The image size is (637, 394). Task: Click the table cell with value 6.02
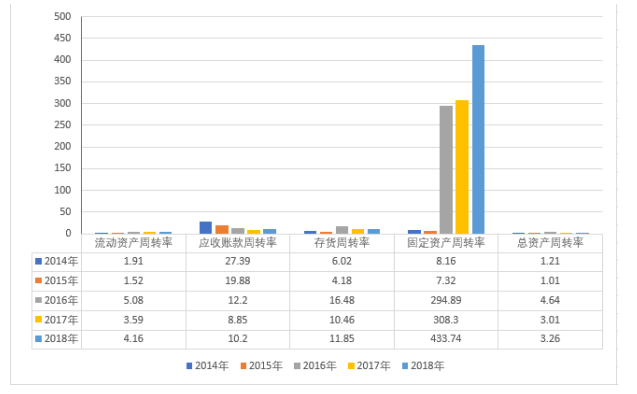point(342,261)
